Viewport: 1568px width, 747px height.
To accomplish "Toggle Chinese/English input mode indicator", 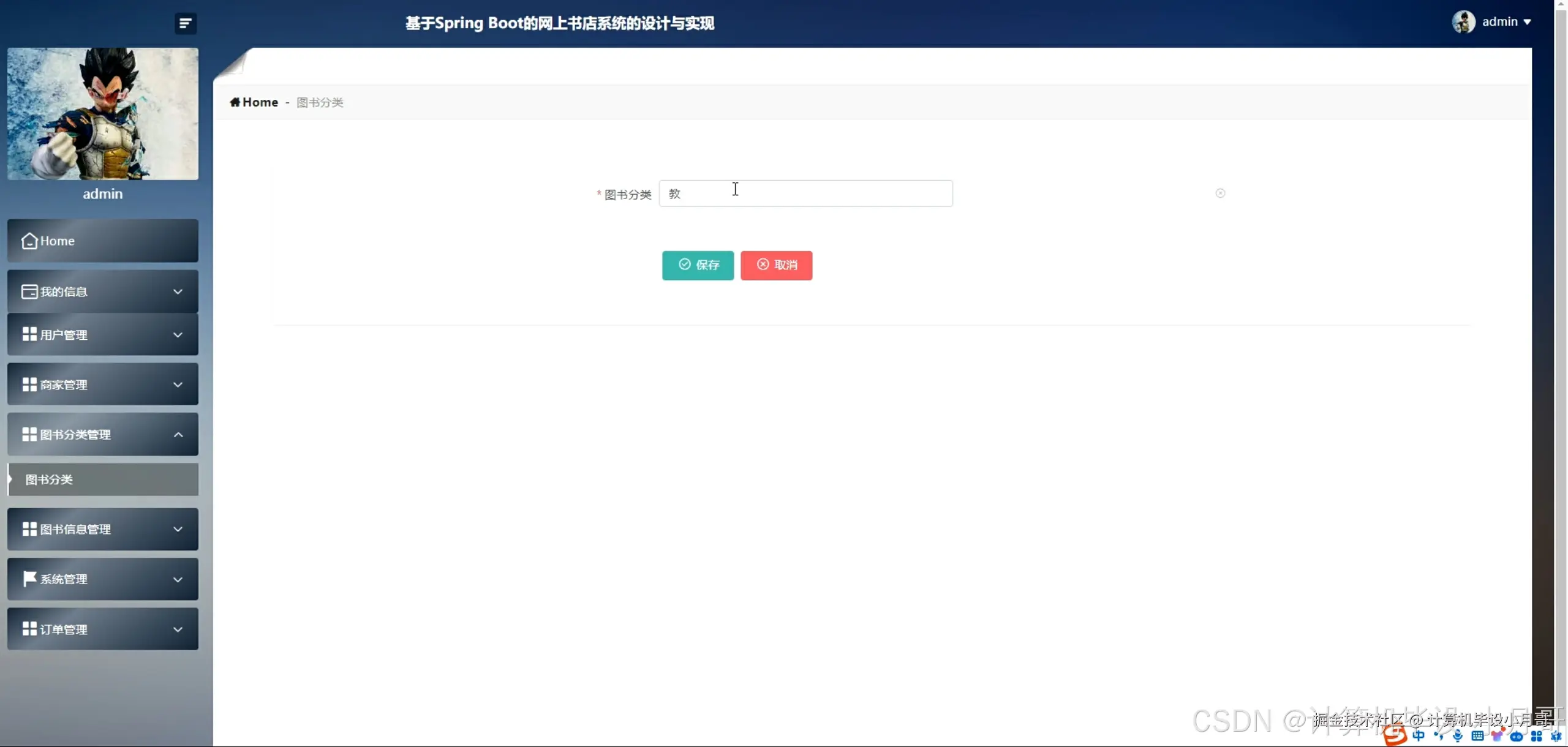I will point(1419,736).
